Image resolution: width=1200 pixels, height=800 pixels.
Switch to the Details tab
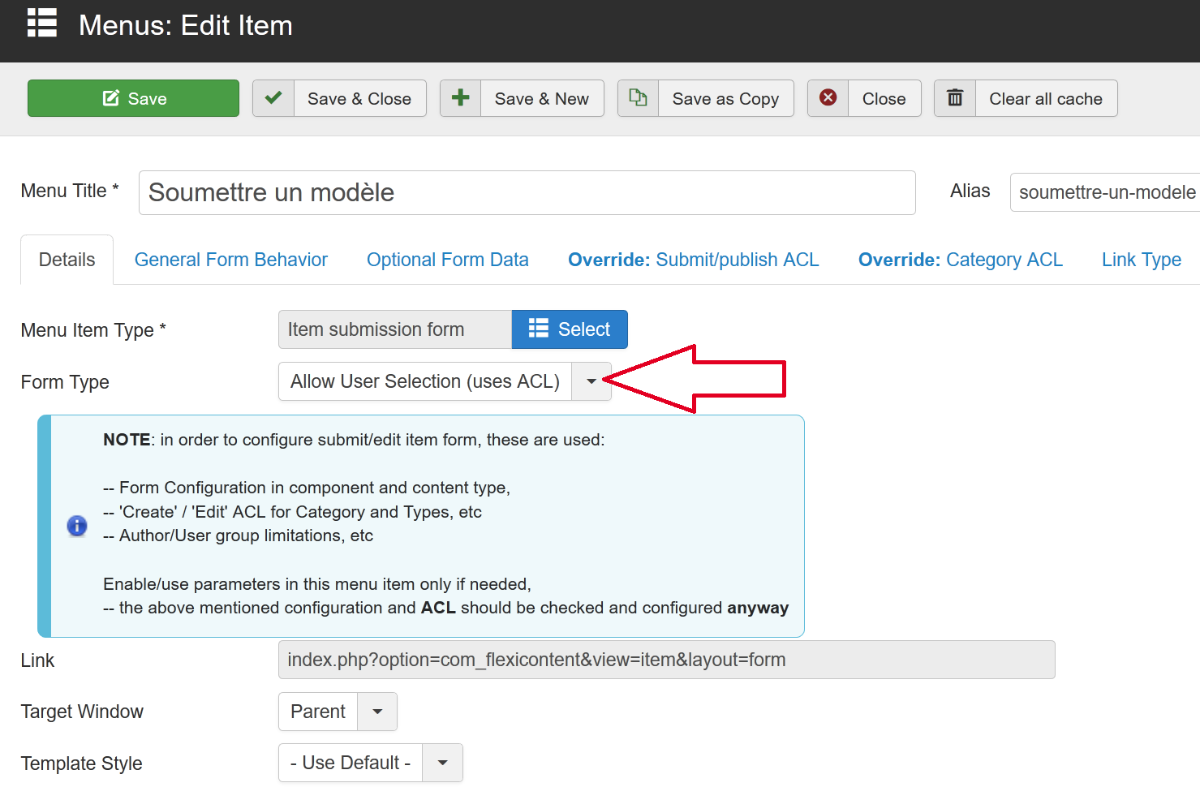(67, 260)
